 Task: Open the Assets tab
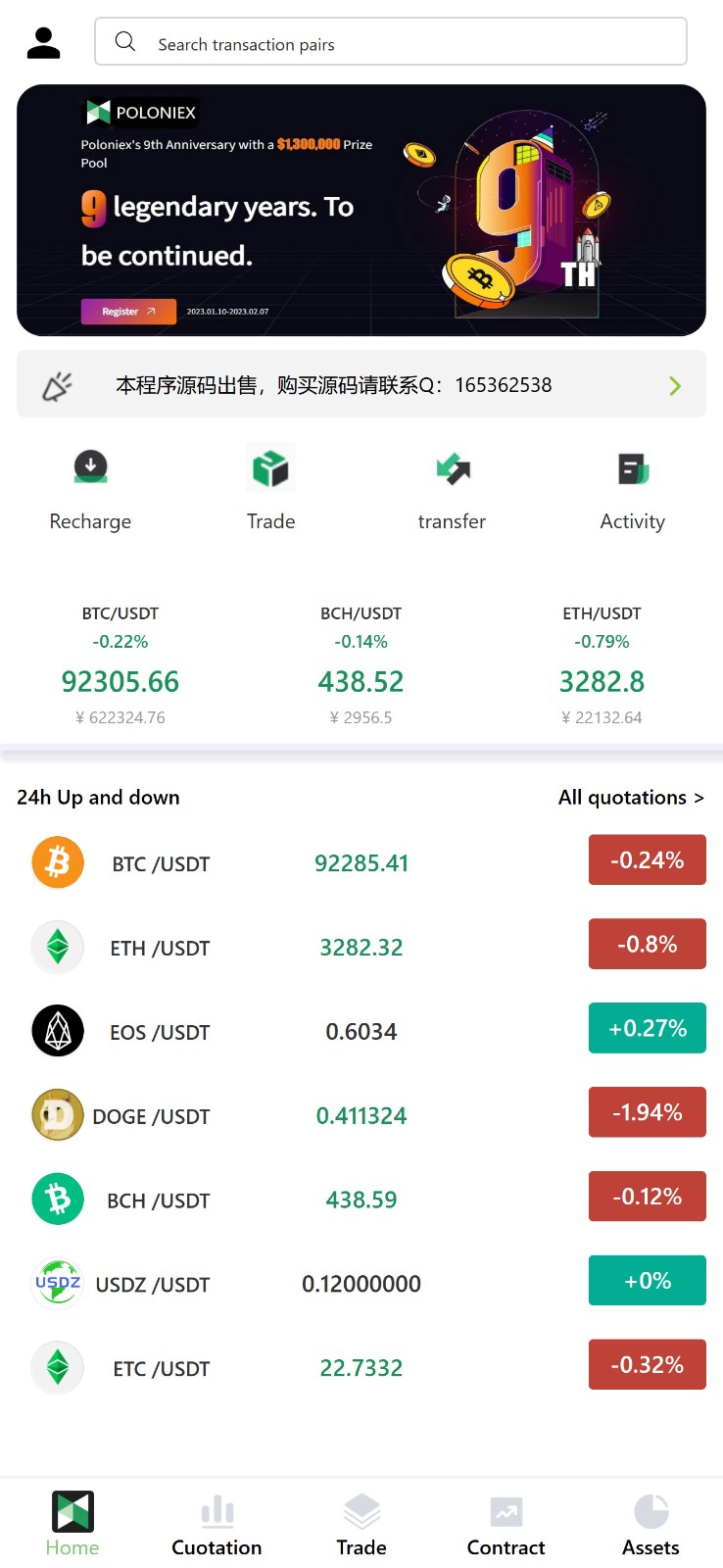[x=651, y=1526]
